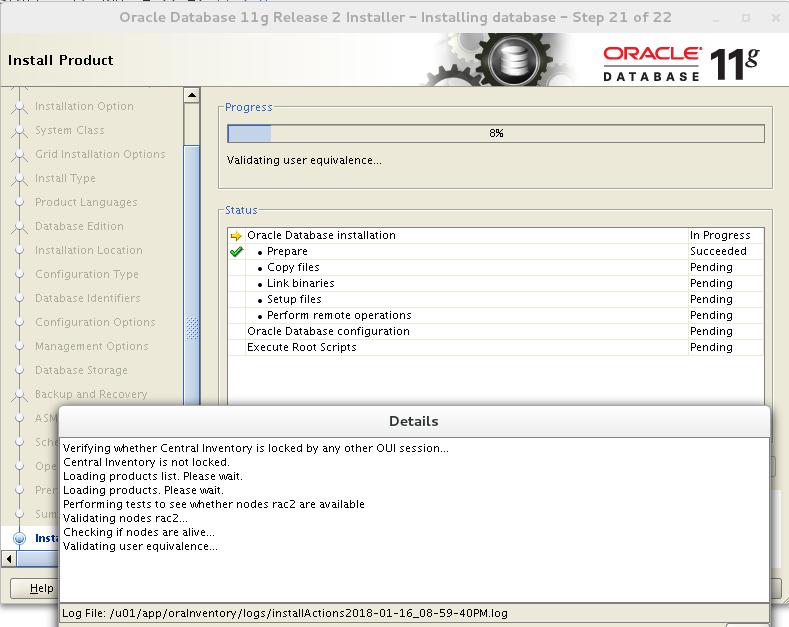
Task: Minimize the installer window
Action: (x=716, y=18)
